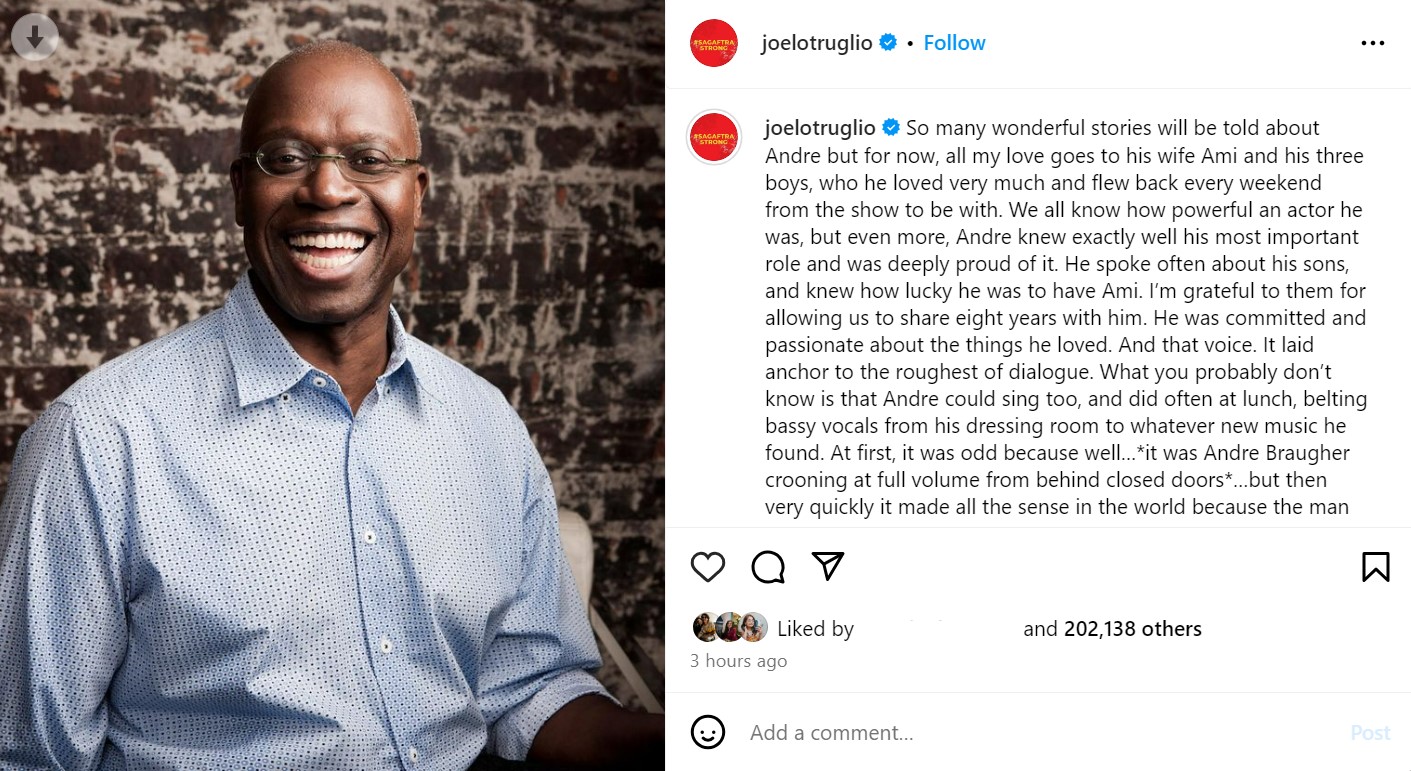Click the verified badge in the header
This screenshot has width=1411, height=771.
pyautogui.click(x=888, y=43)
